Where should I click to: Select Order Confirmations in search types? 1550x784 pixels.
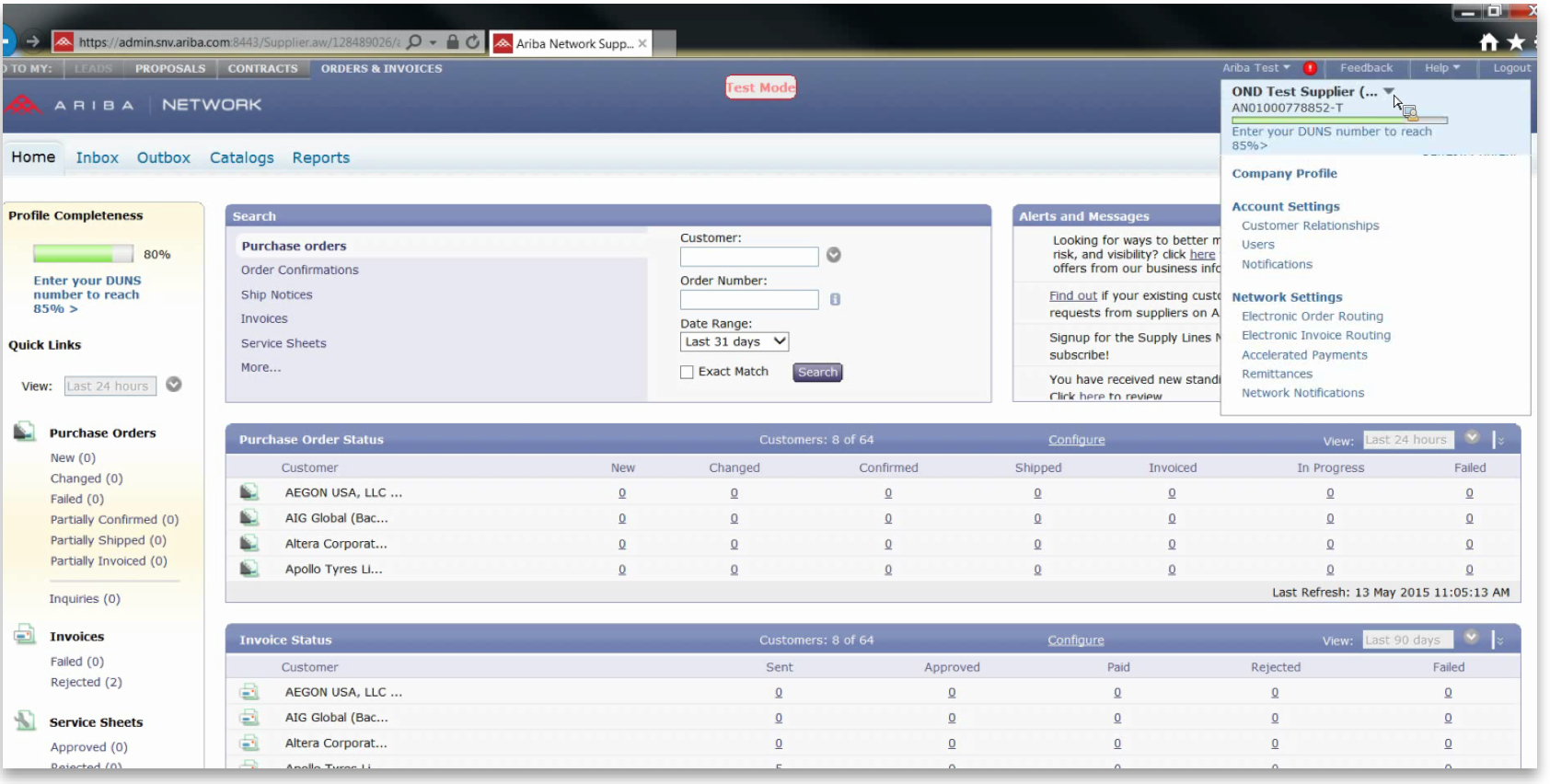click(x=300, y=270)
